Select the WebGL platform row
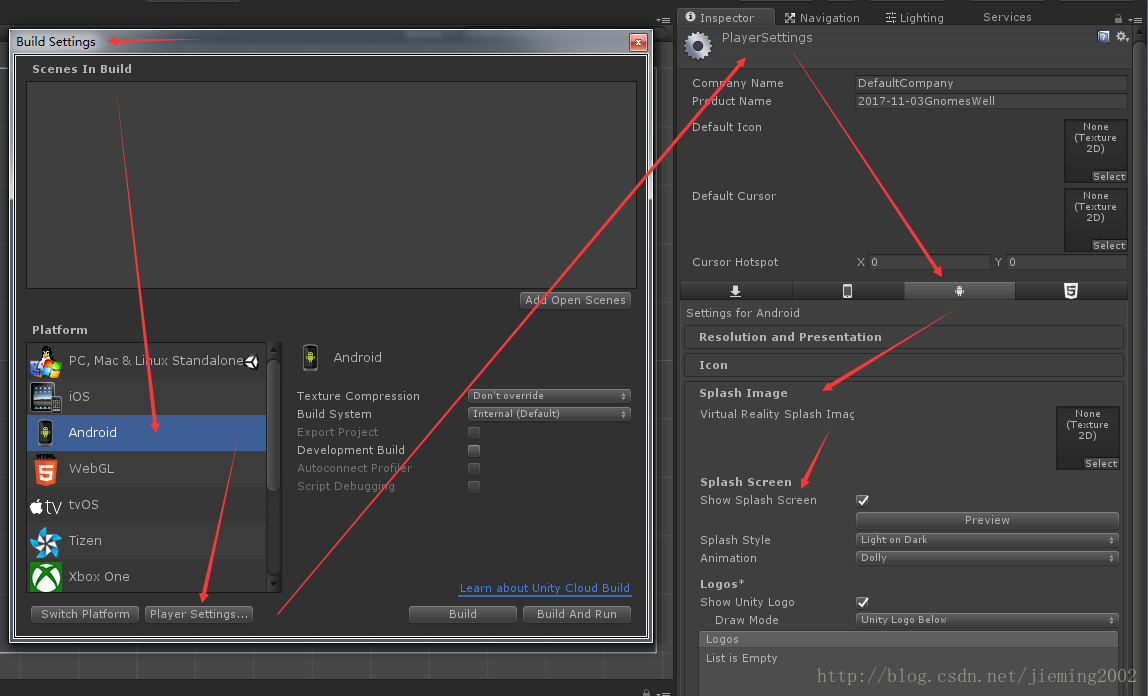Image resolution: width=1148 pixels, height=696 pixels. pos(146,469)
